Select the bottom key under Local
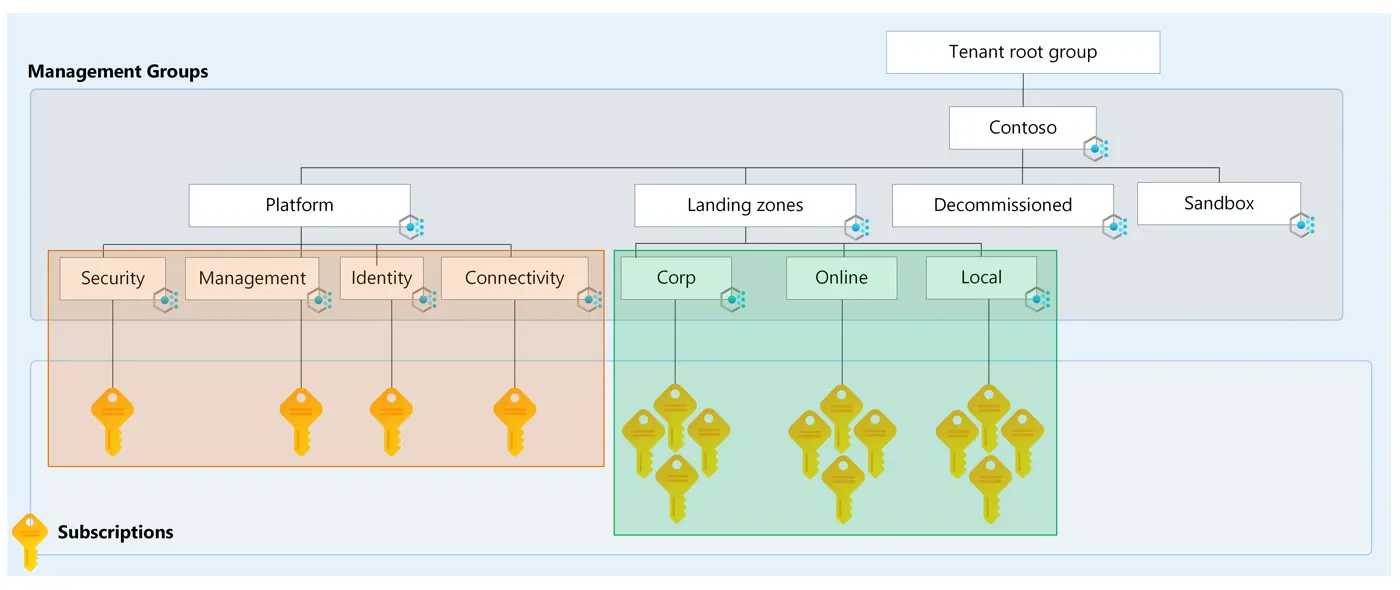This screenshot has width=1400, height=590. [991, 489]
